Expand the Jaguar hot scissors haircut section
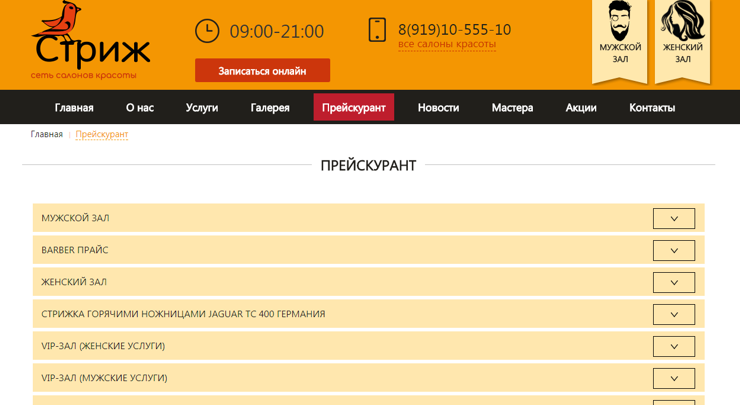The height and width of the screenshot is (405, 740). pyautogui.click(x=673, y=314)
